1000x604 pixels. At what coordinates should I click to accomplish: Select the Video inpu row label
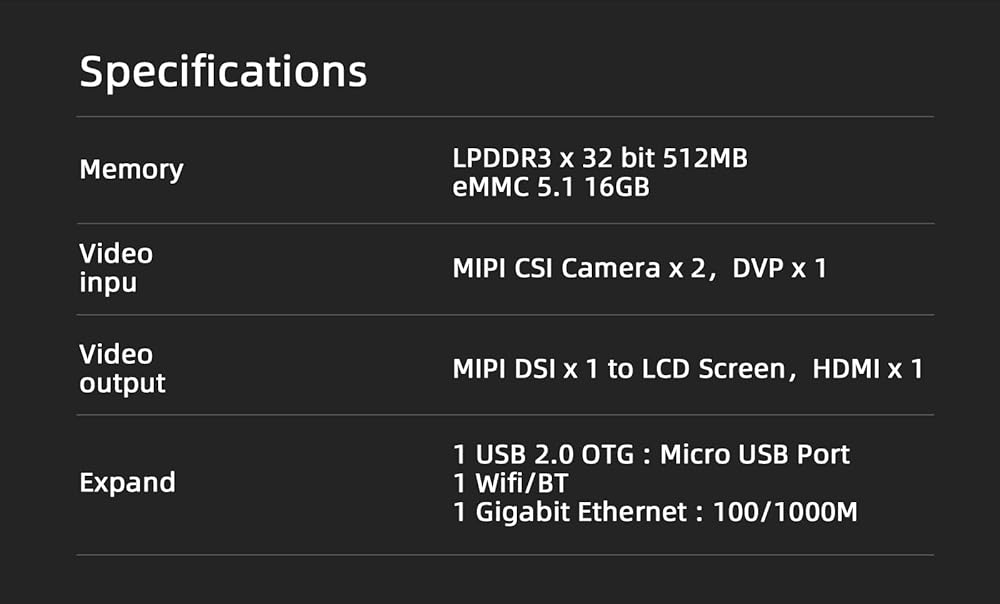click(116, 268)
